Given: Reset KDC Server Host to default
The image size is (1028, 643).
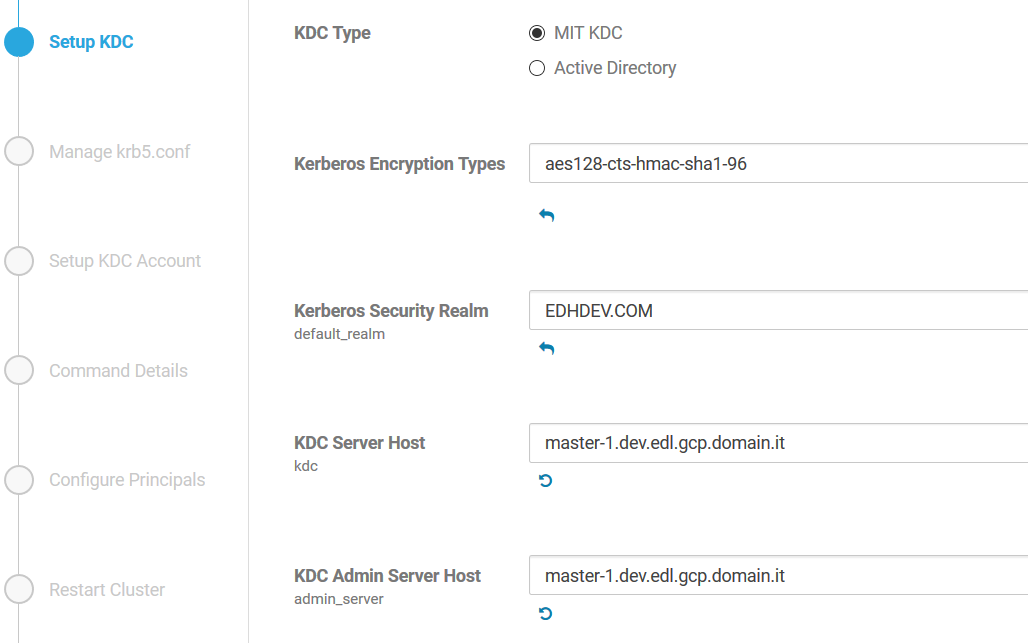Looking at the screenshot, I should pyautogui.click(x=545, y=480).
